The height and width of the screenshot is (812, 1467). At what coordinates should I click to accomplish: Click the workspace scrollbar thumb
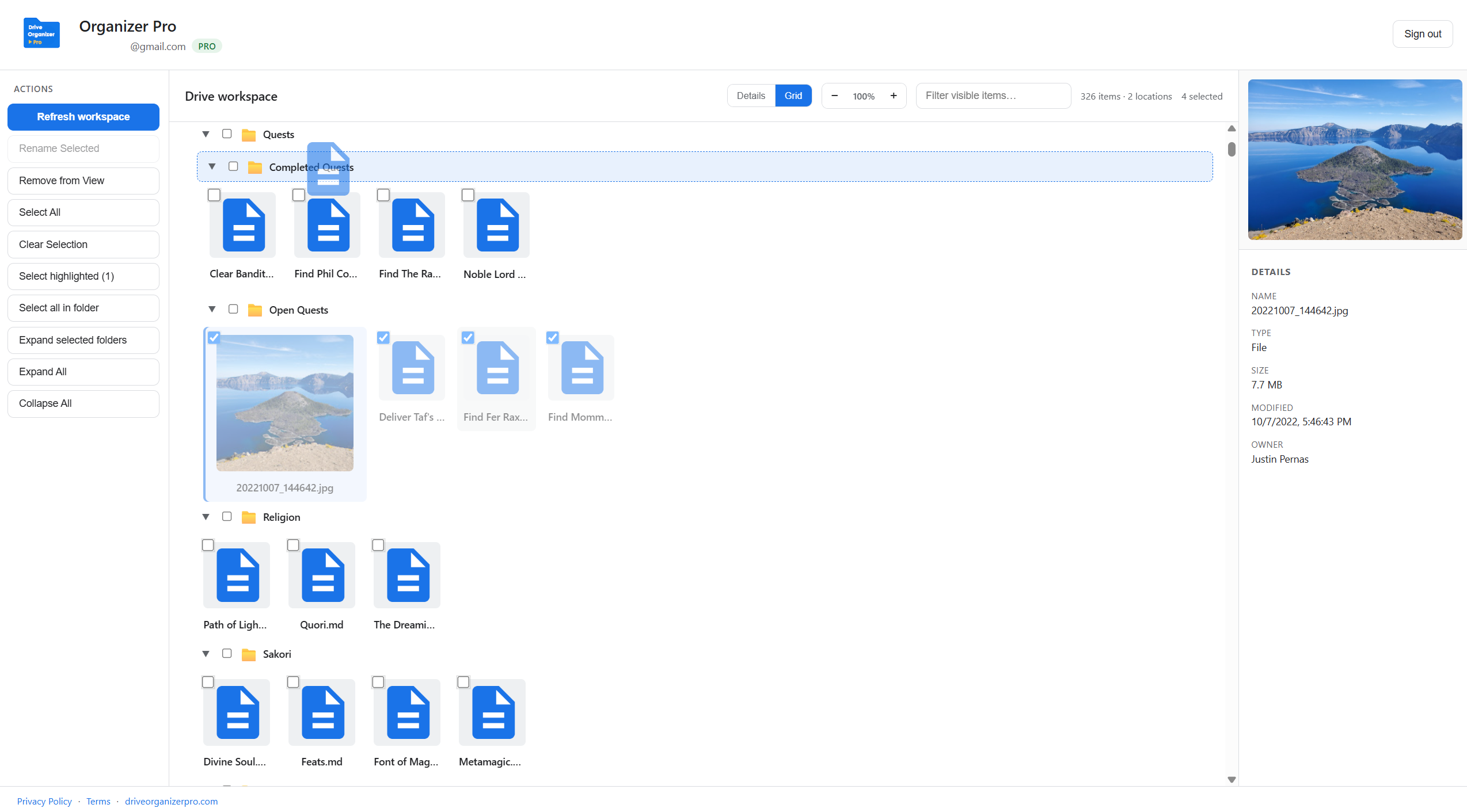(1232, 149)
